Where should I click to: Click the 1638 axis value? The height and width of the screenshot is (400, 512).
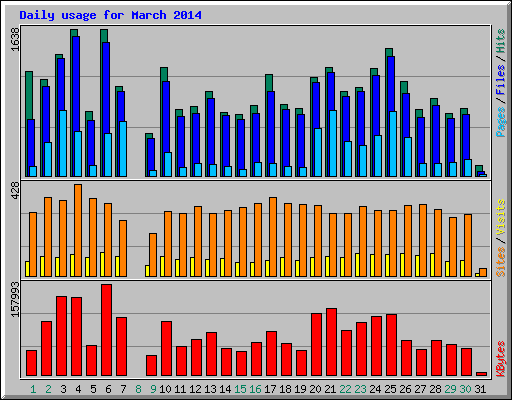click(15, 39)
